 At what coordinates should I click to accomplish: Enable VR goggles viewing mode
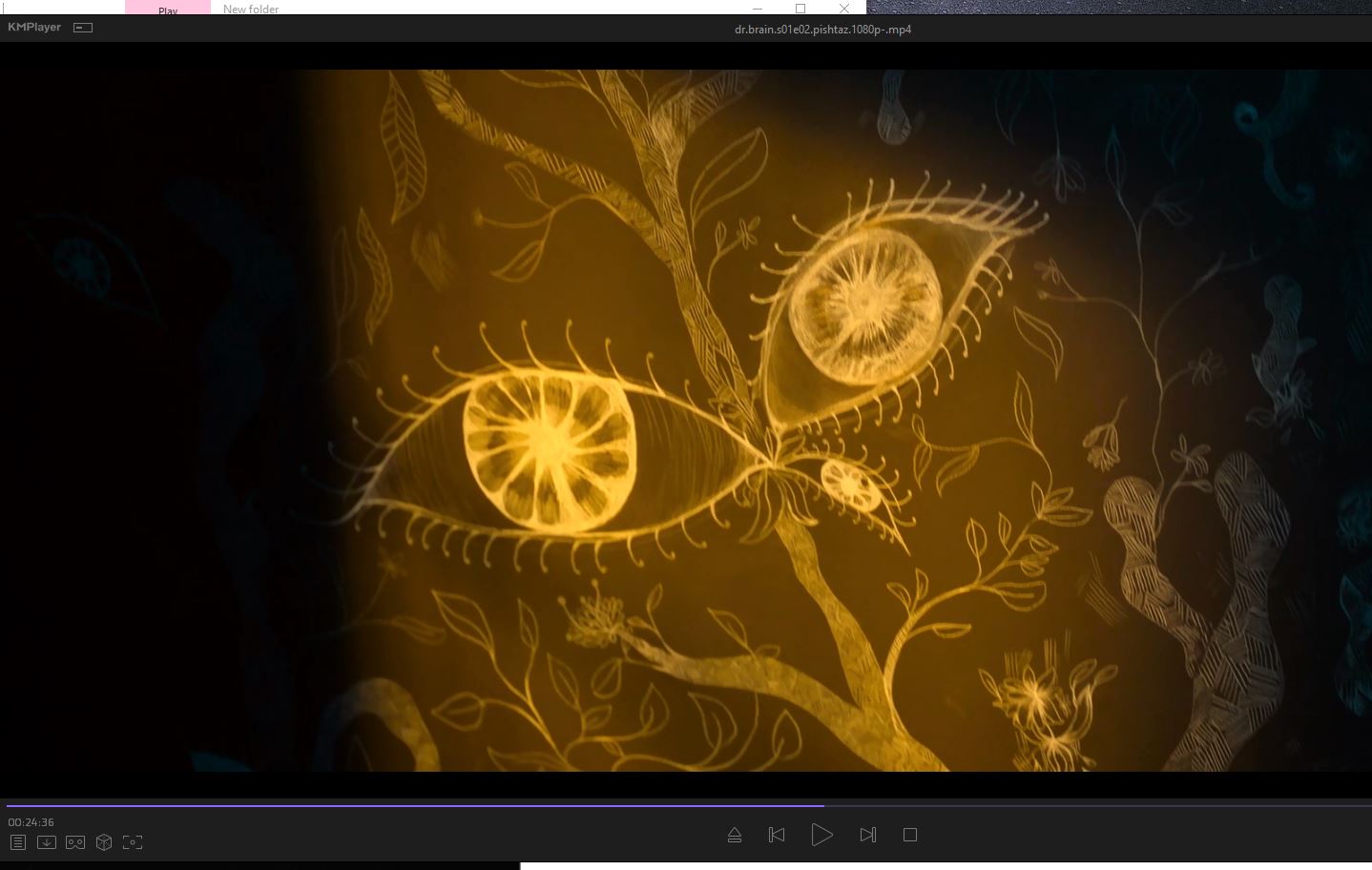click(75, 842)
